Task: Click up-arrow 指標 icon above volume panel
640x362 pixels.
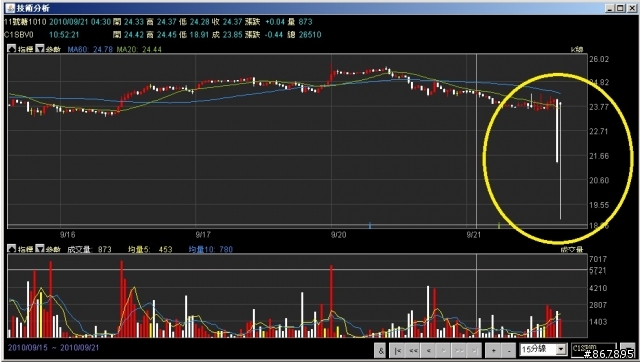Action: click(x=11, y=249)
